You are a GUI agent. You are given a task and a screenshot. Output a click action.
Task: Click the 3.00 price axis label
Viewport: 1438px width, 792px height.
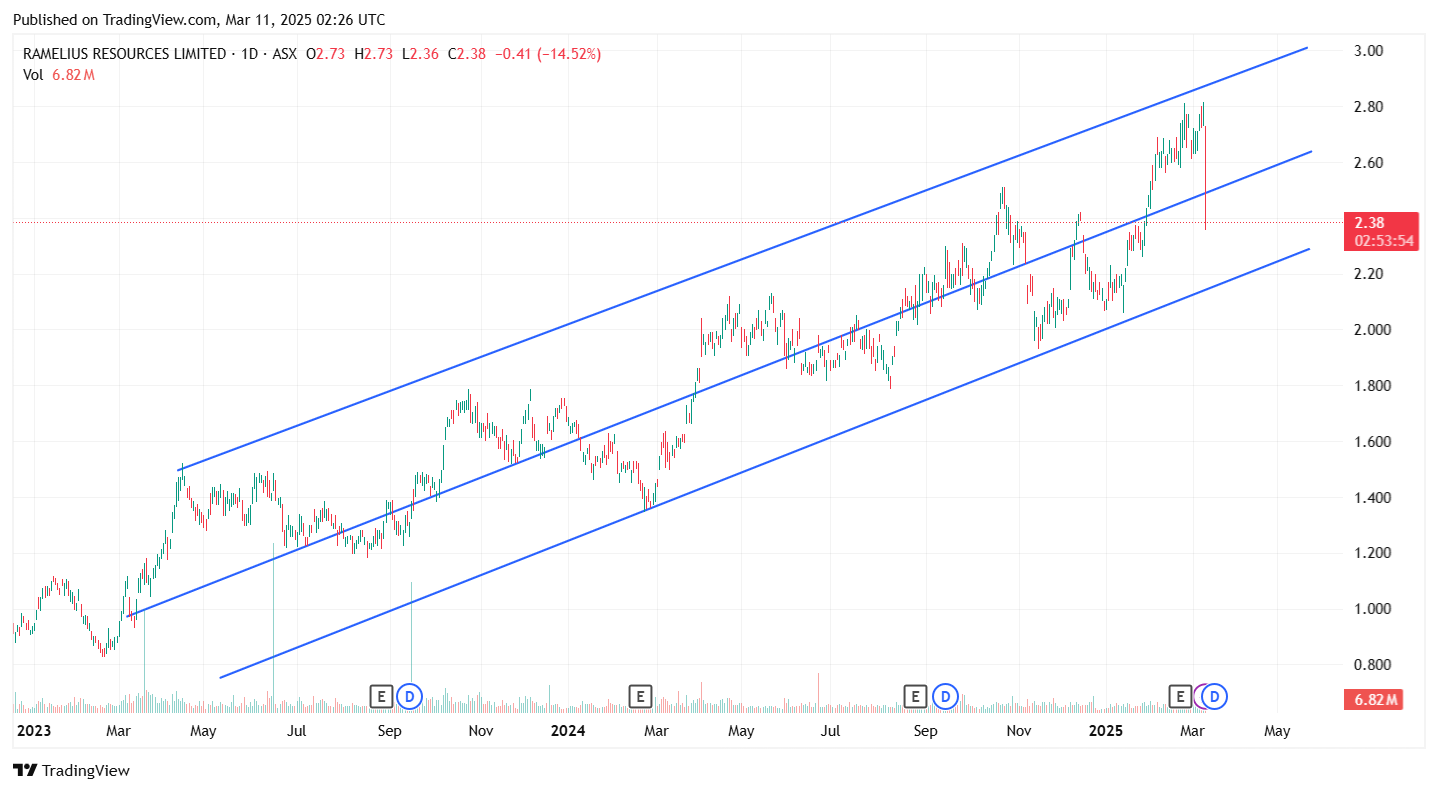click(1369, 51)
